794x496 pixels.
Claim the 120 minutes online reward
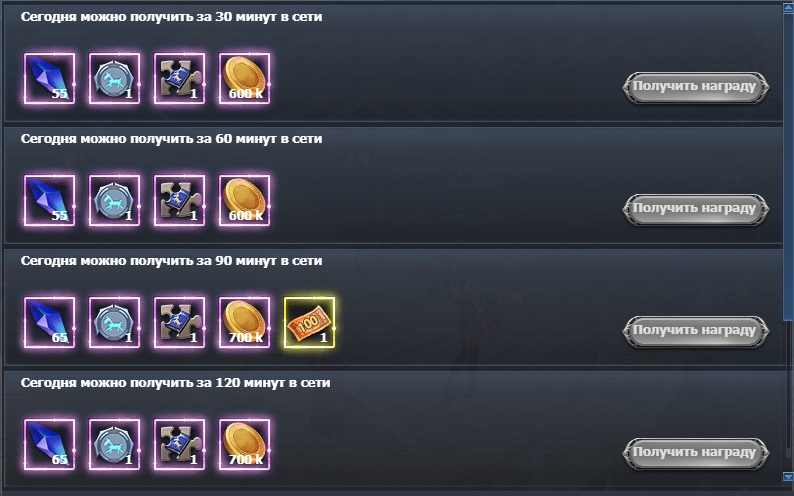(x=696, y=453)
